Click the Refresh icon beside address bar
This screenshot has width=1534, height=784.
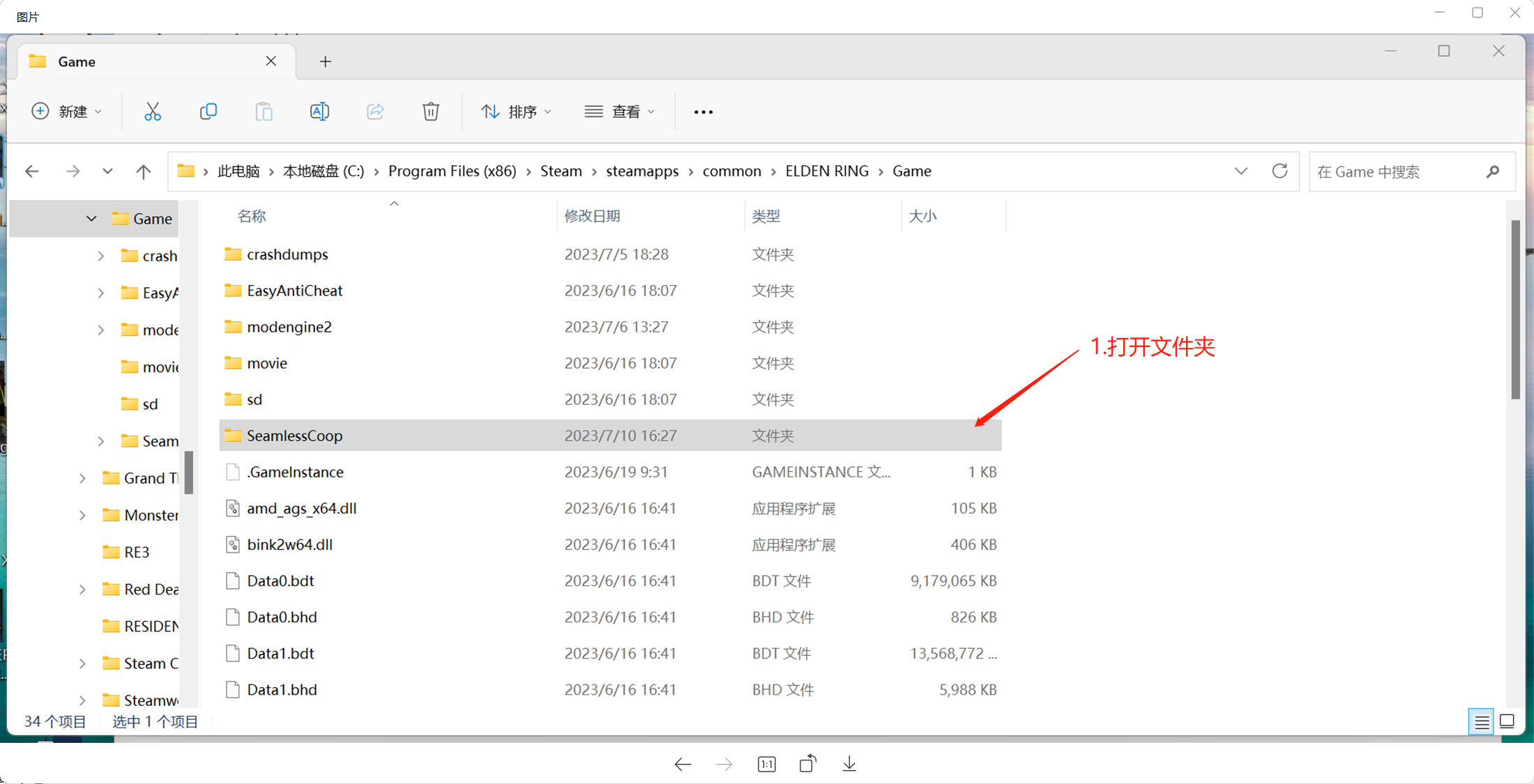(x=1279, y=171)
